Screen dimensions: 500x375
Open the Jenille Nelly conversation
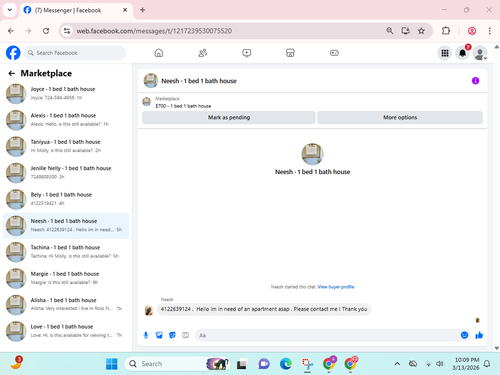click(x=66, y=172)
